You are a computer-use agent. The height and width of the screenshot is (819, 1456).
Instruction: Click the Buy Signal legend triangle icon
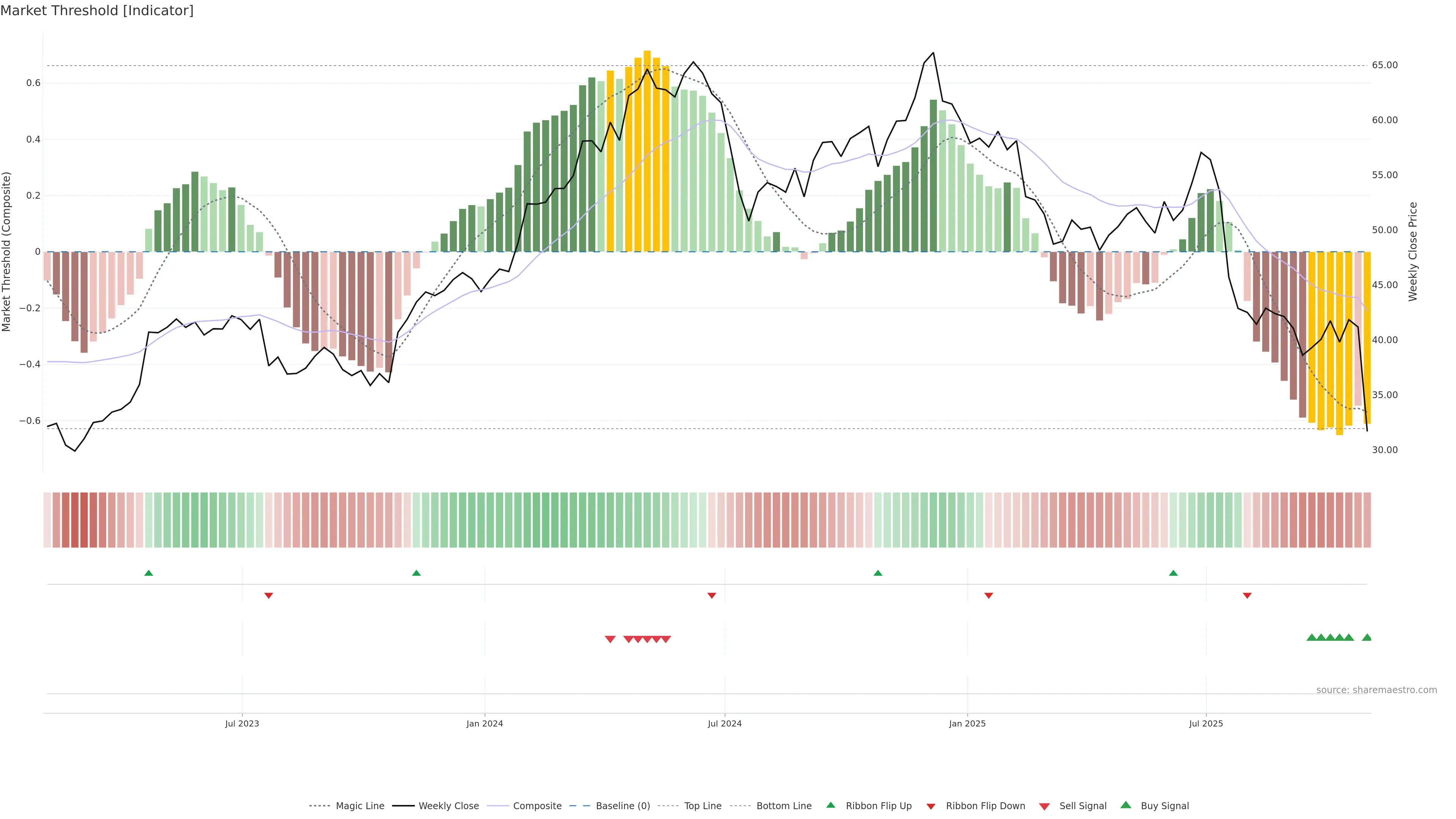click(1125, 805)
